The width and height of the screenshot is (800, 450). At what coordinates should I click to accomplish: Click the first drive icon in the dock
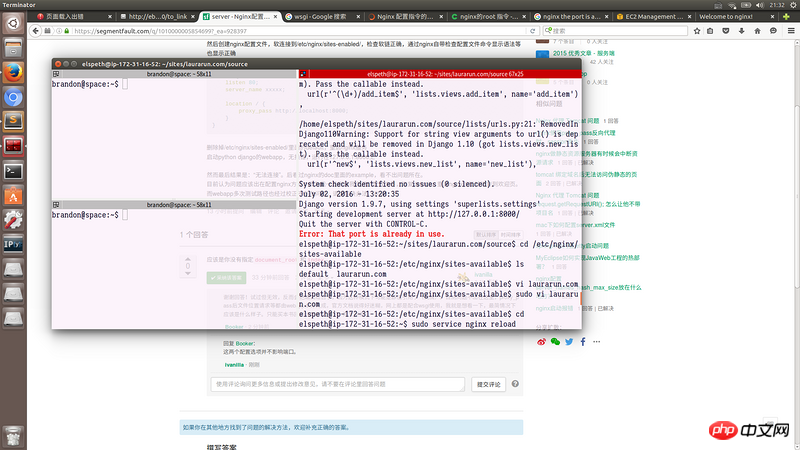point(13,269)
